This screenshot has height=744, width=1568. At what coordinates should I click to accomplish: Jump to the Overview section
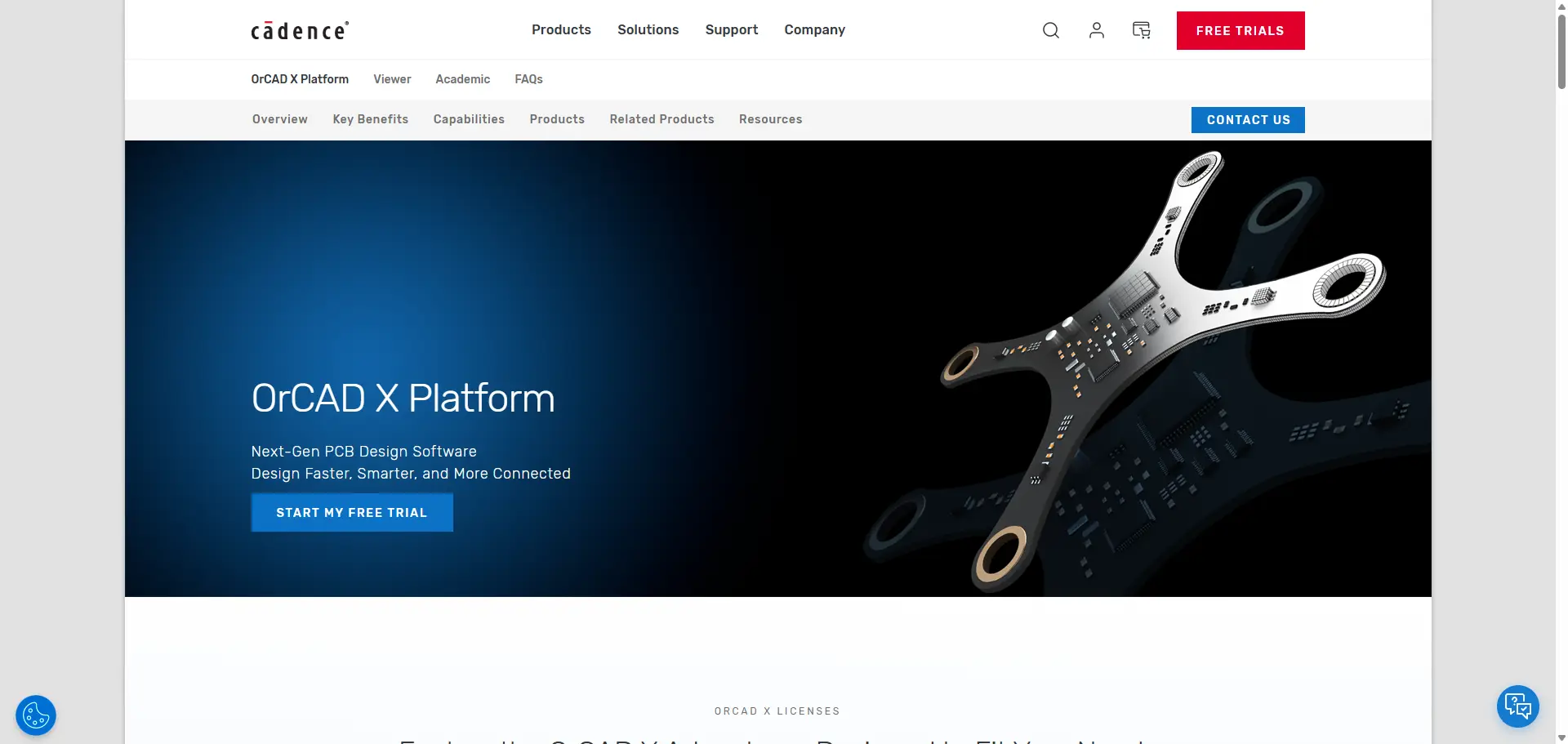280,119
